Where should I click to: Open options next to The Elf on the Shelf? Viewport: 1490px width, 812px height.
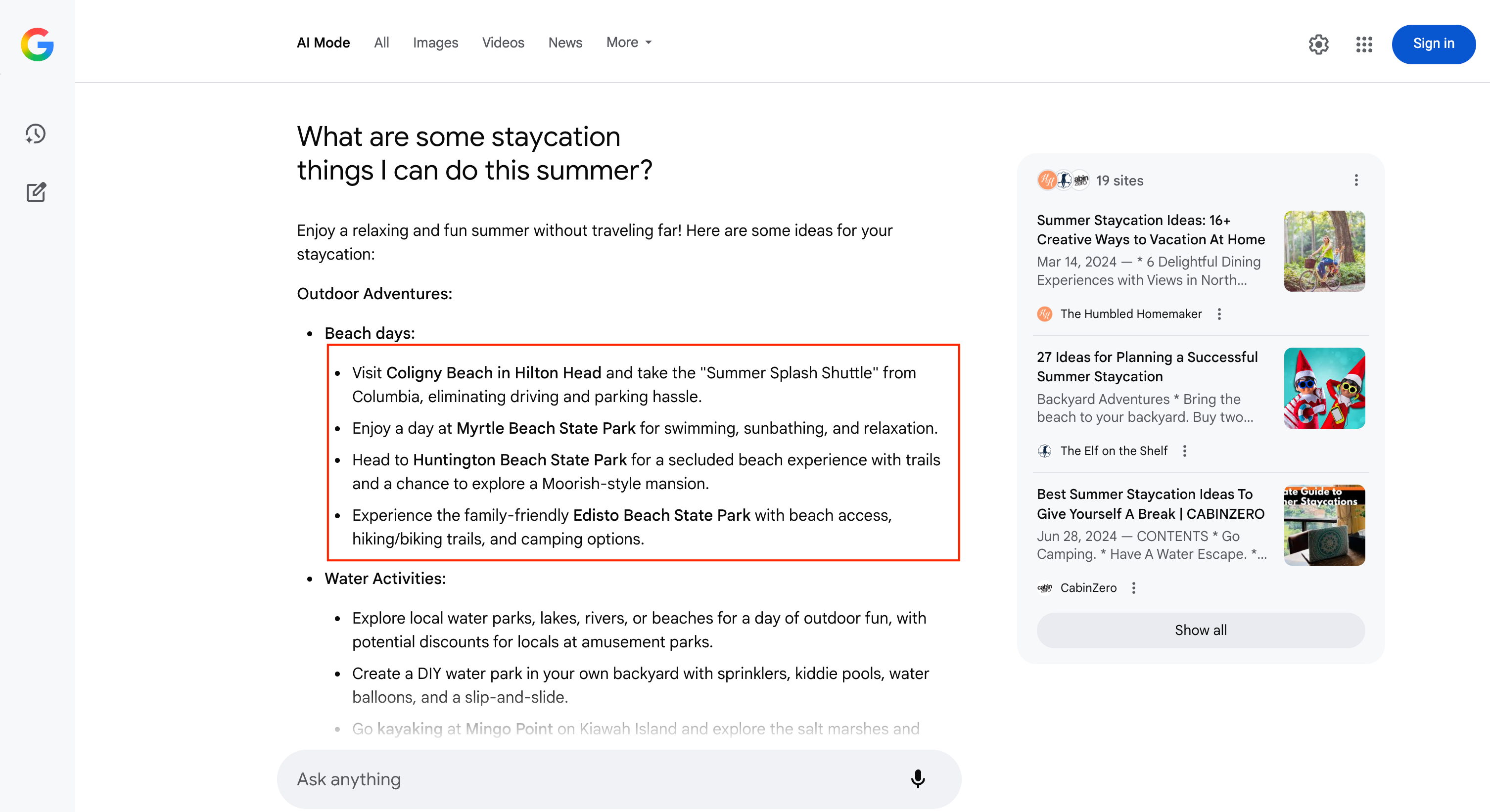(x=1185, y=451)
